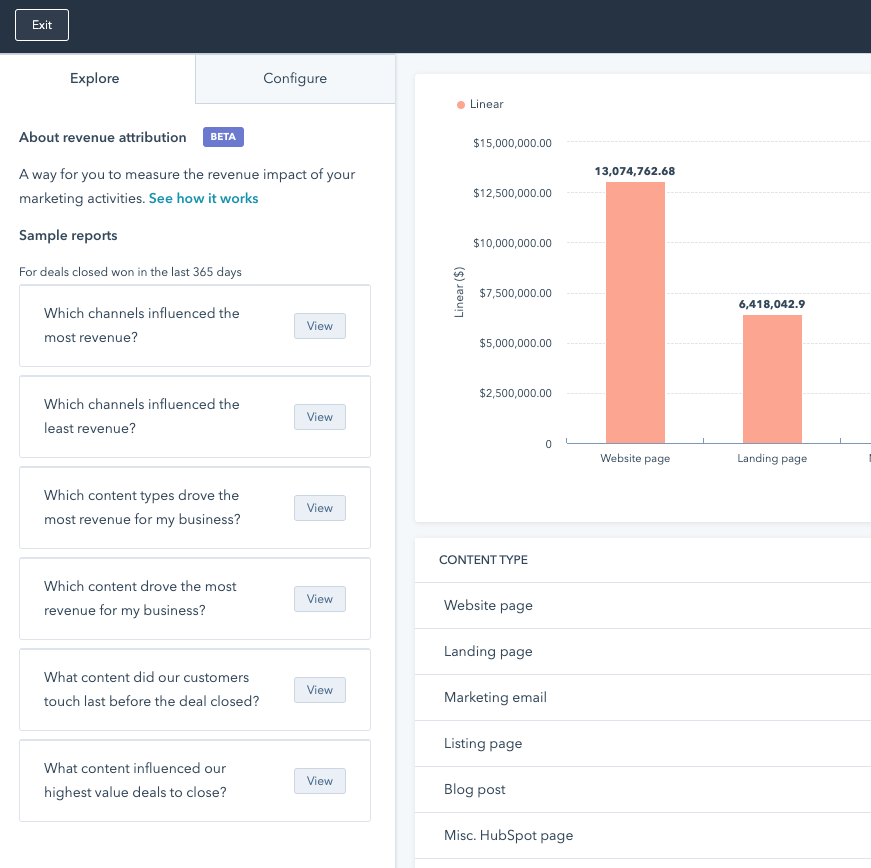View content influencing highest value deals

coord(319,781)
